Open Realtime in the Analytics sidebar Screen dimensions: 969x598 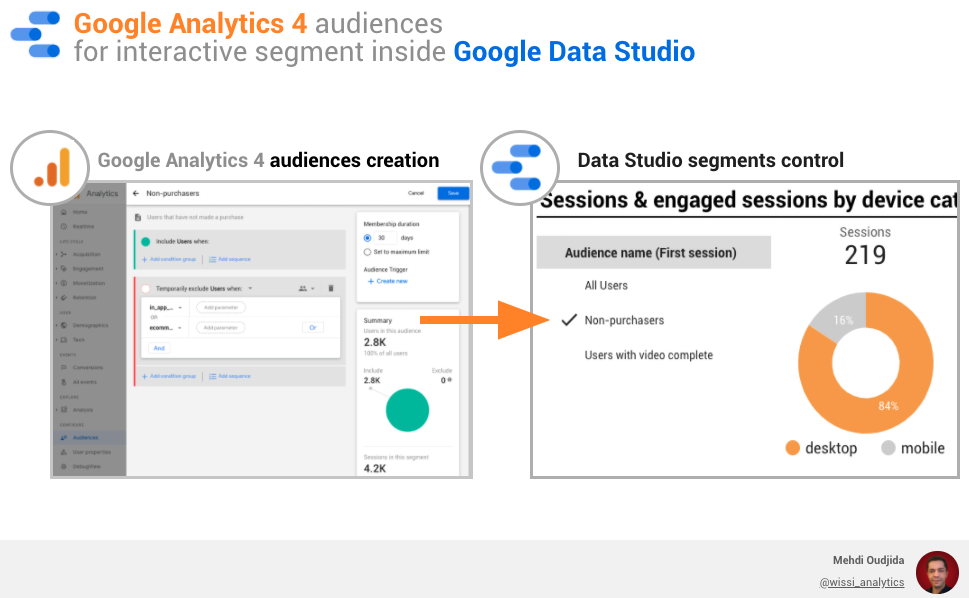point(83,226)
